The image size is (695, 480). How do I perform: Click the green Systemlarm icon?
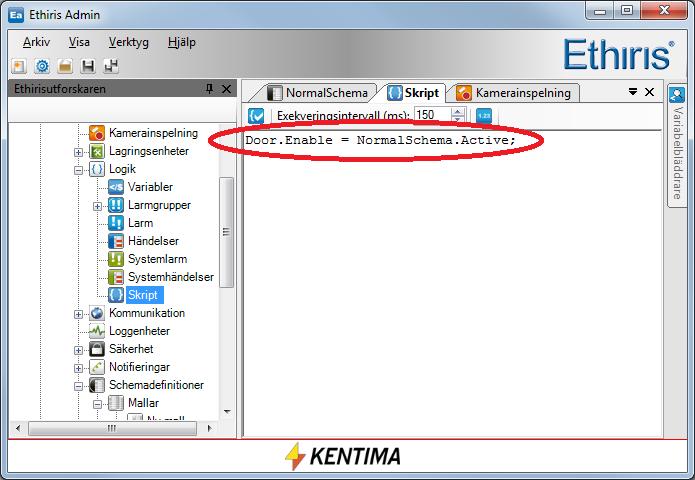click(116, 259)
